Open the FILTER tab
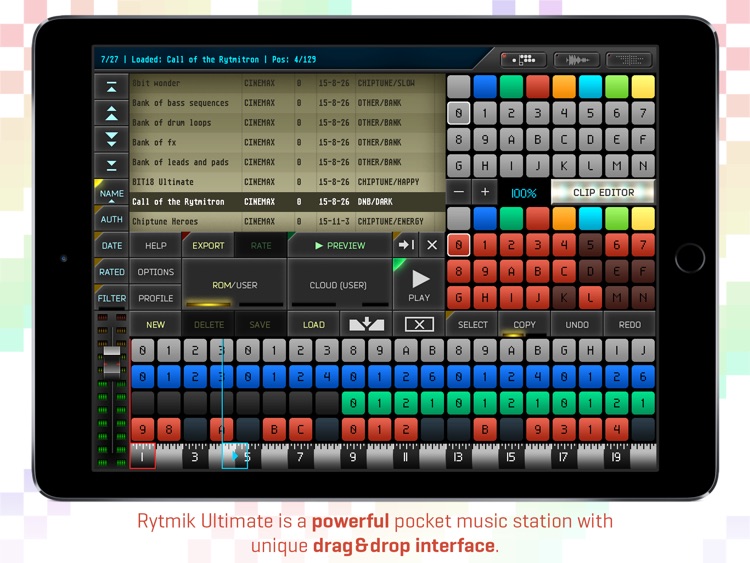This screenshot has height=563, width=750. coord(111,298)
